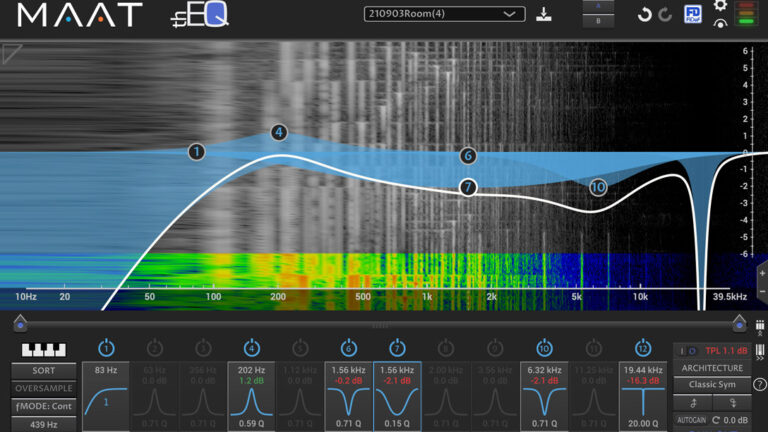The width and height of the screenshot is (768, 432).
Task: Open the Classic Sym architecture selector
Action: 712,384
